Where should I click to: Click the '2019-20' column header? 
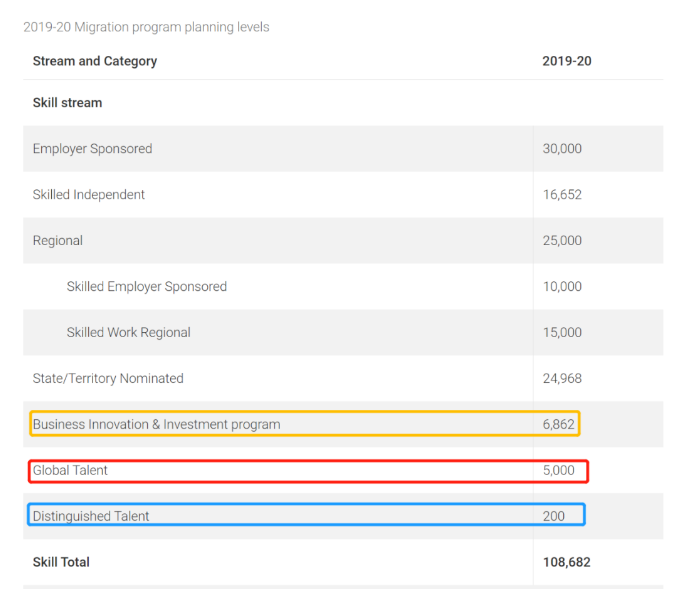566,61
